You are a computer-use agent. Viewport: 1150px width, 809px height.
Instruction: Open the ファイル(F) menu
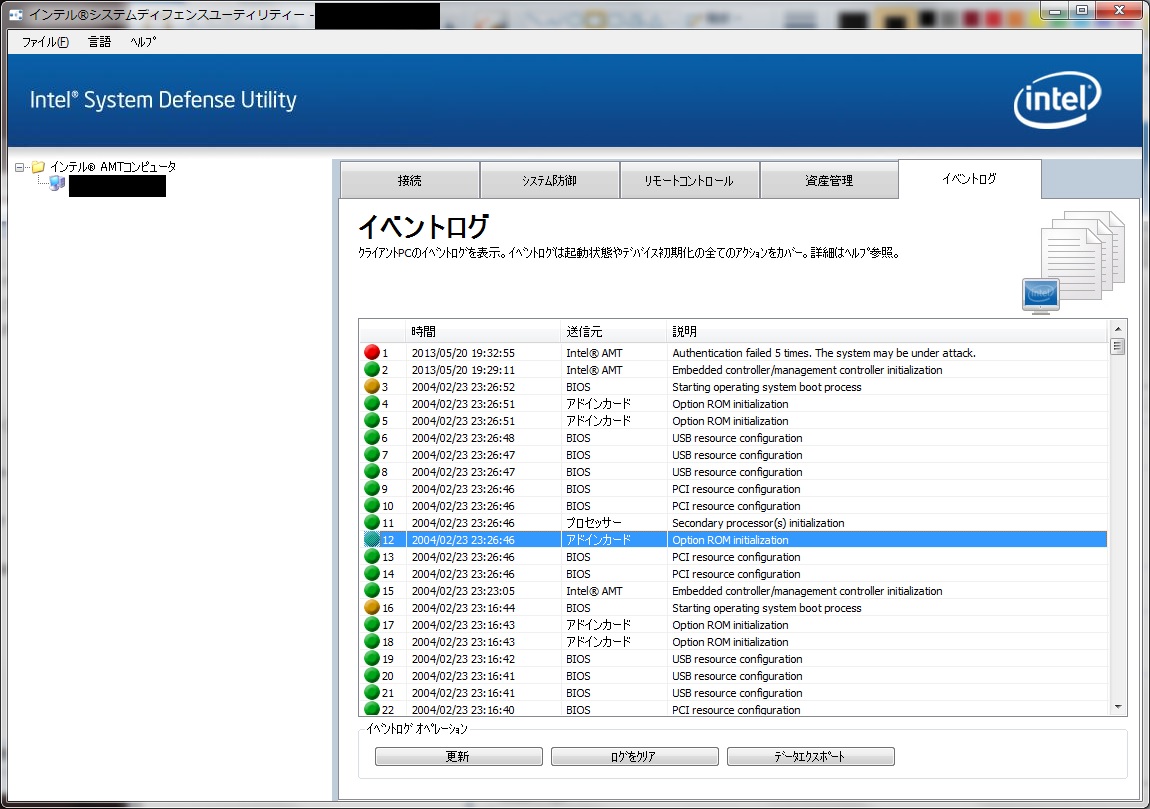pyautogui.click(x=45, y=42)
